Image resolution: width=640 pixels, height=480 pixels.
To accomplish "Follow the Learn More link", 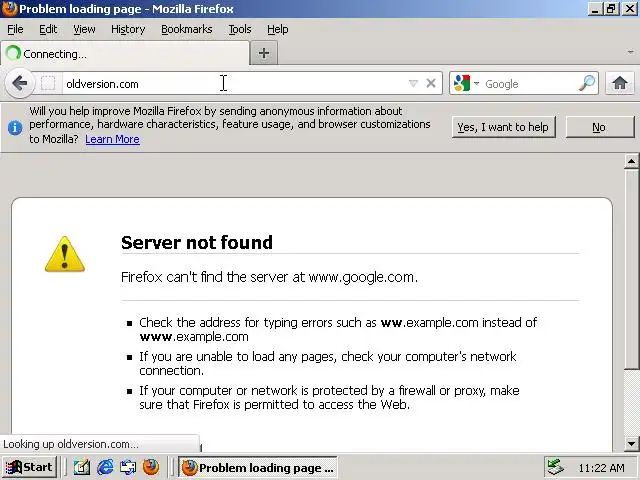I will click(112, 139).
